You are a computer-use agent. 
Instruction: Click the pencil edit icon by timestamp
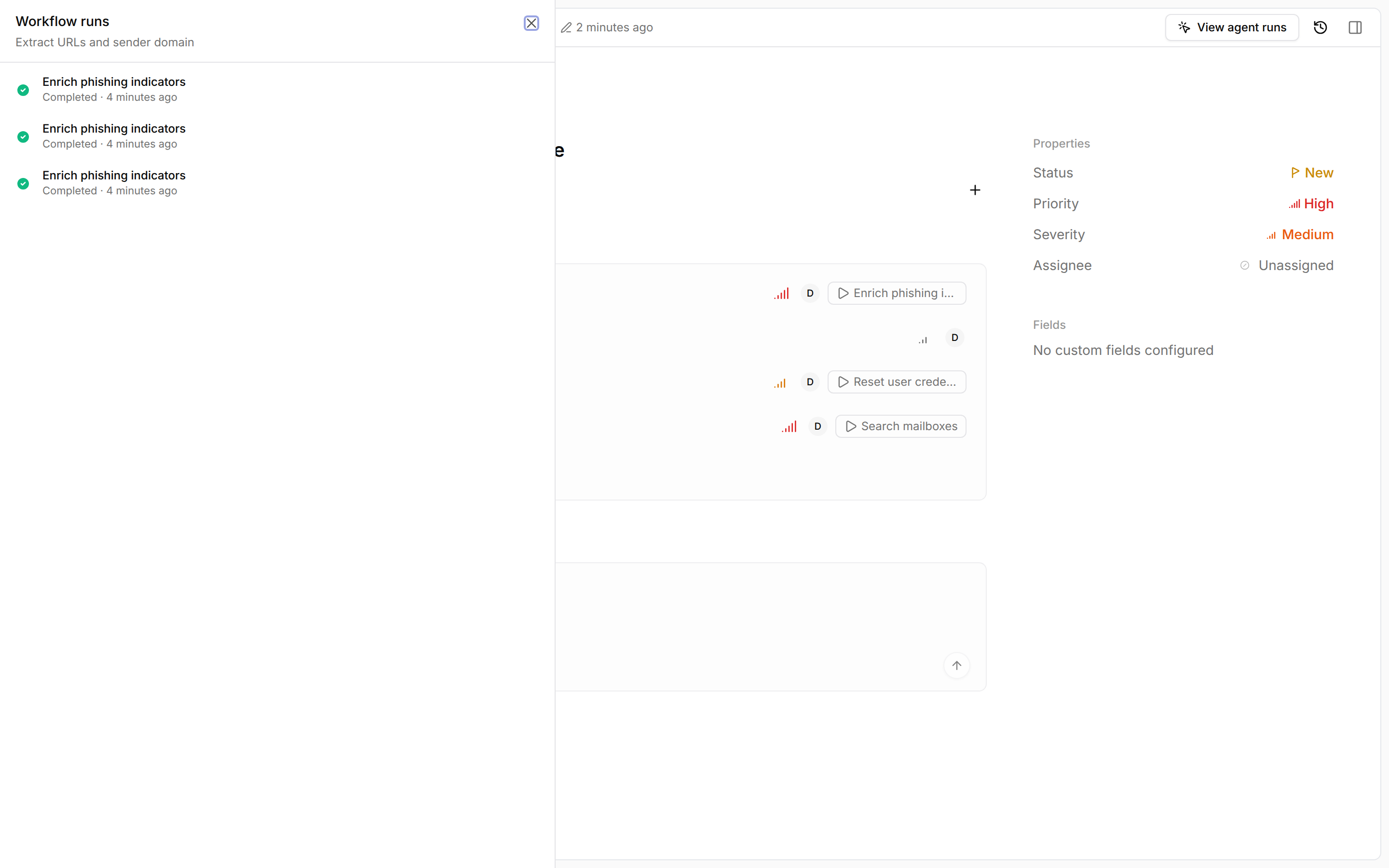567,27
